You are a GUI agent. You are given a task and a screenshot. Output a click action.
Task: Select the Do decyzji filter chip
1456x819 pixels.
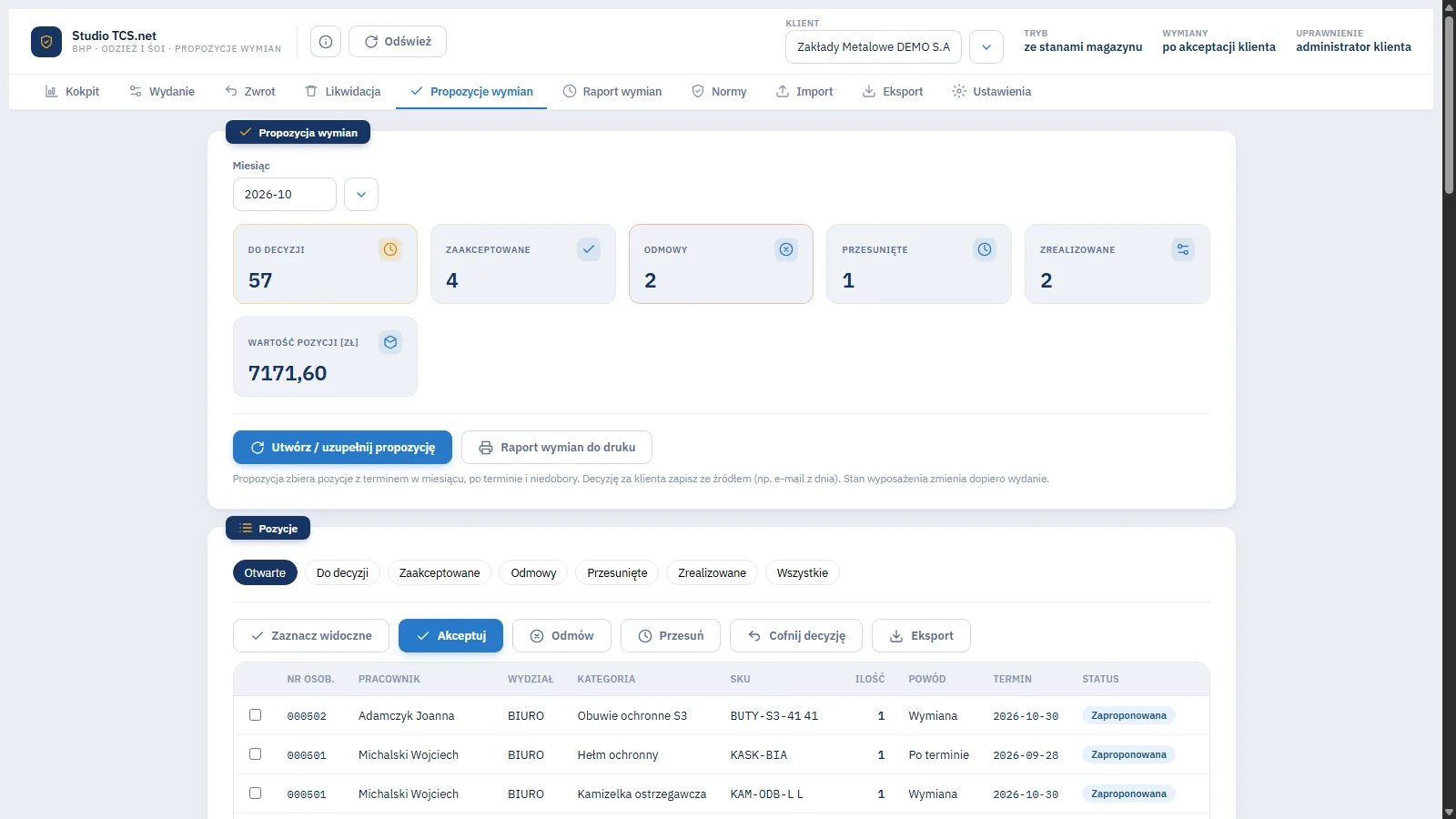(x=342, y=572)
